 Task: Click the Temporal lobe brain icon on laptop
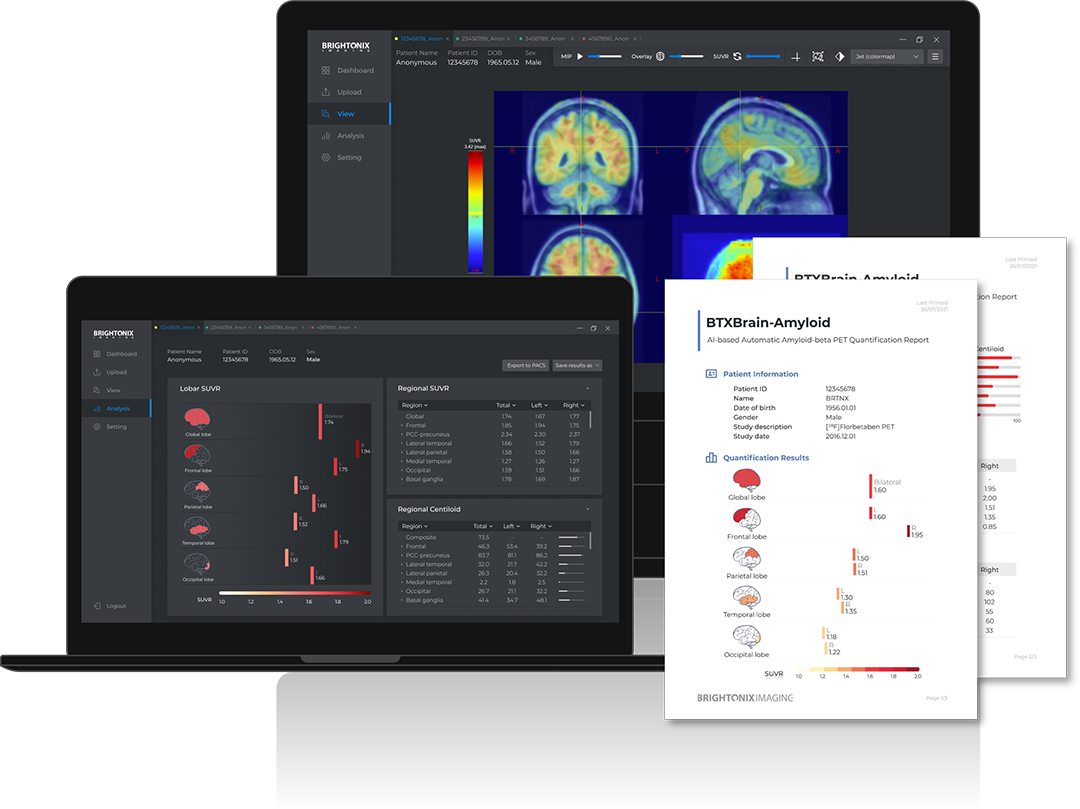198,527
